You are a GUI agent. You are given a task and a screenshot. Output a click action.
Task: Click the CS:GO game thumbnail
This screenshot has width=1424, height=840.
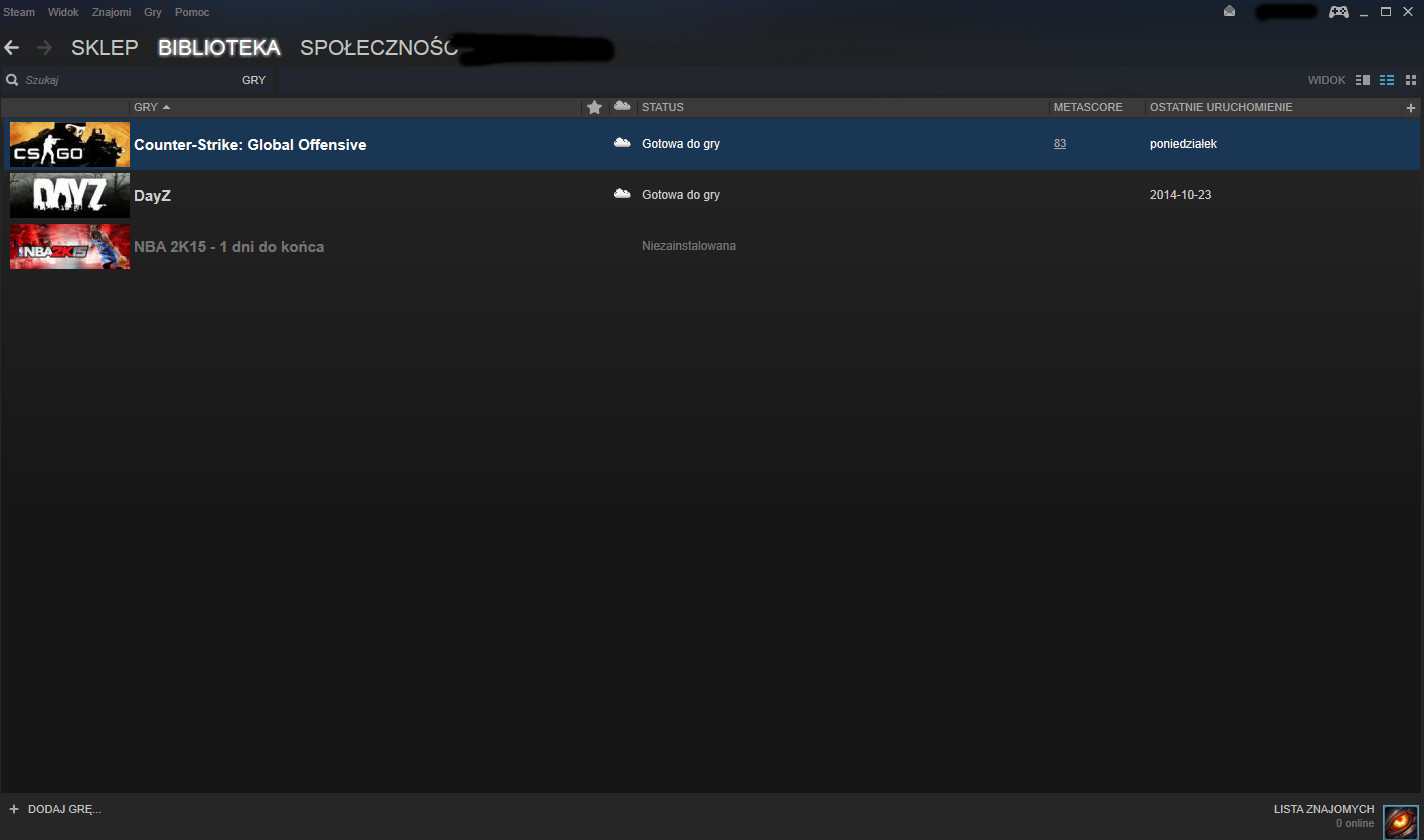70,144
